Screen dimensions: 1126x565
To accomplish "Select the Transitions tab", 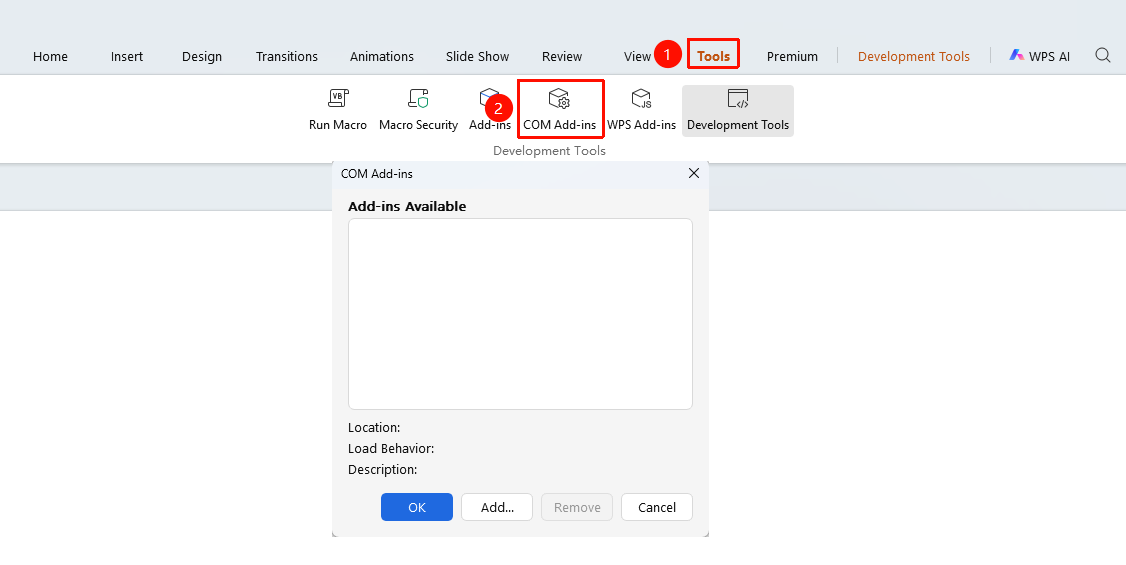I will (x=287, y=56).
